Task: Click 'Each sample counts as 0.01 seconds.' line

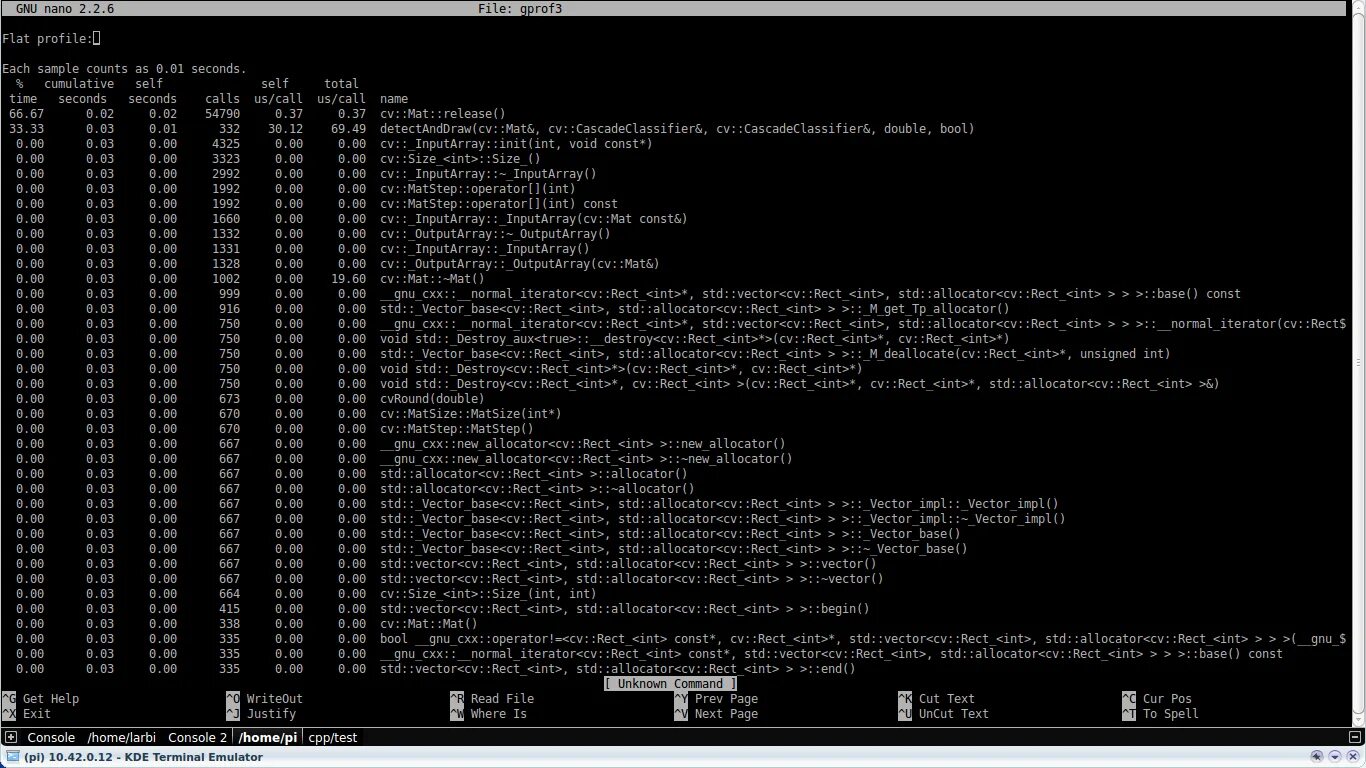Action: click(x=124, y=69)
